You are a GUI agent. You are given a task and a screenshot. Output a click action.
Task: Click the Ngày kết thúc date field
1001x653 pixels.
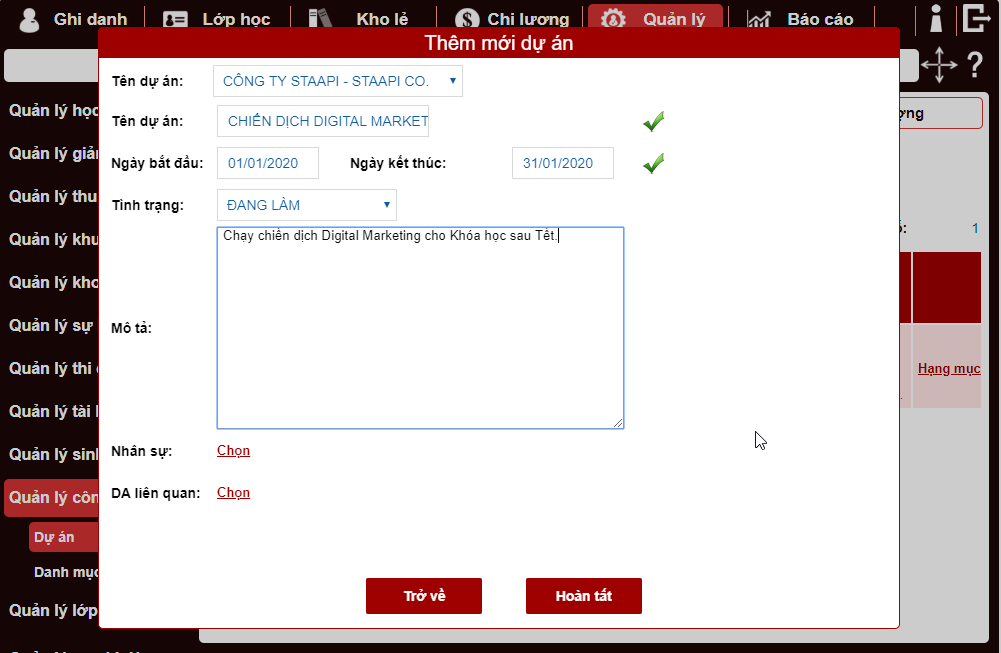click(x=562, y=163)
